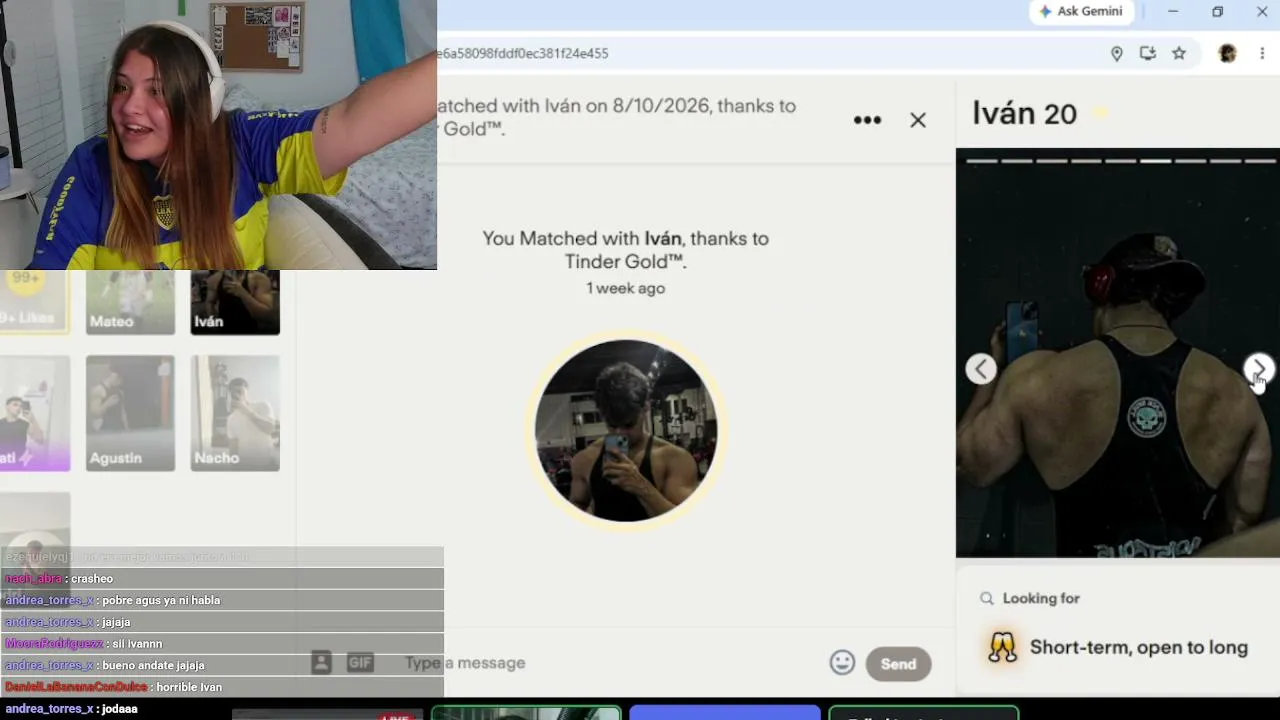Select the Mateo match card
The image size is (1280, 720).
(x=130, y=302)
